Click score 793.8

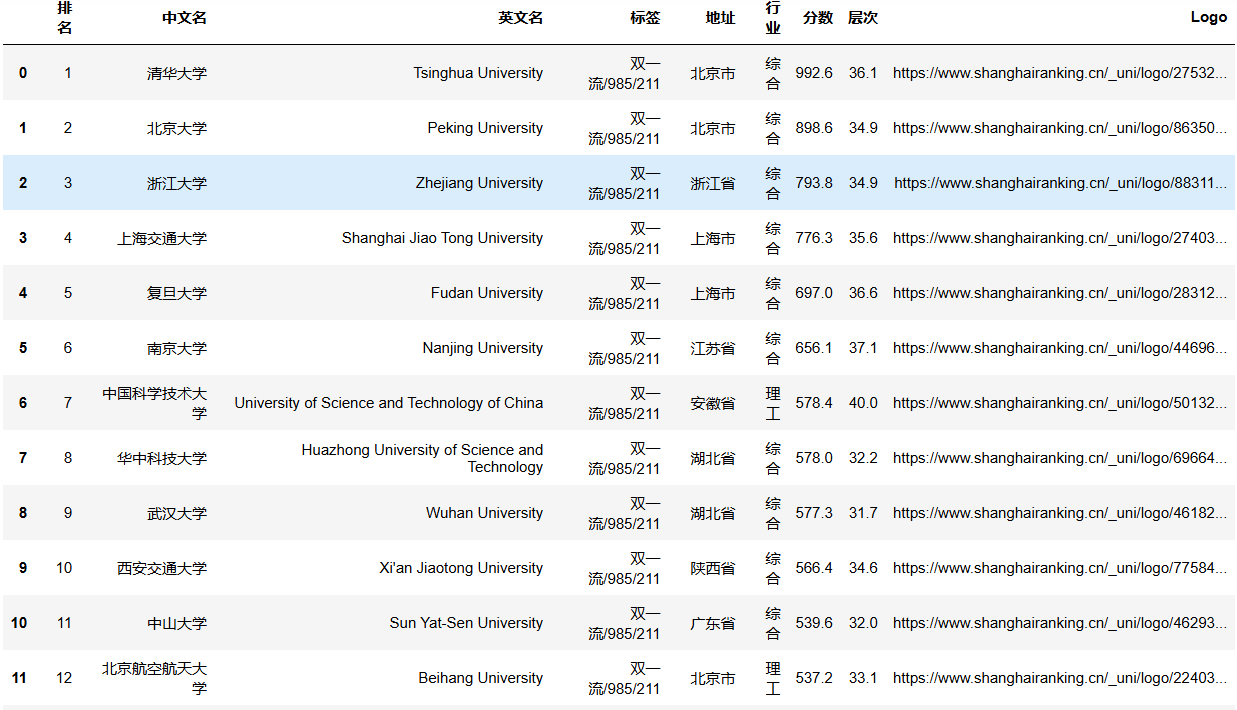point(814,183)
